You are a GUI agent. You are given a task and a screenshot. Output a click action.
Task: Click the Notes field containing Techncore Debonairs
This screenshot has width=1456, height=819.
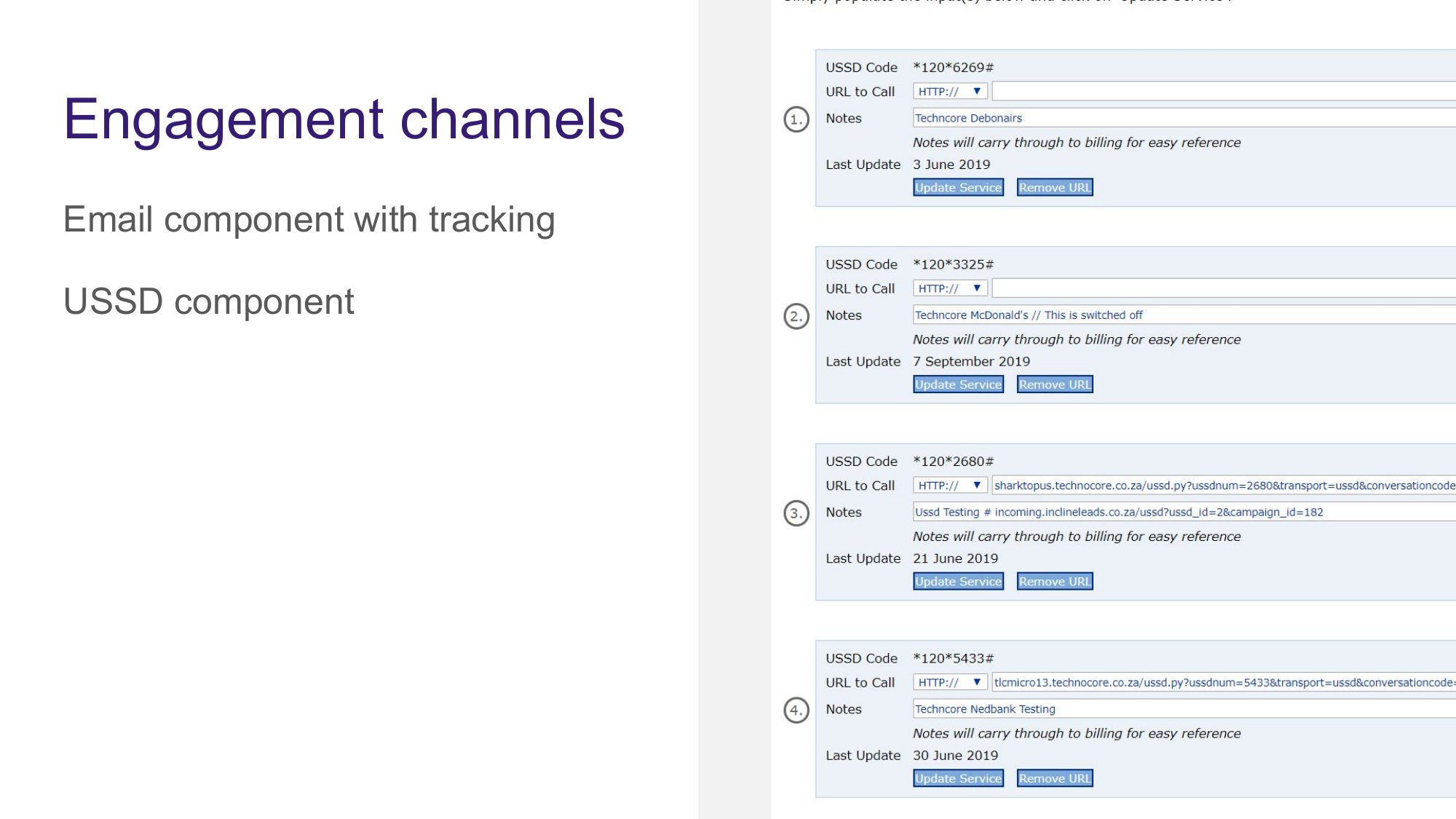1179,117
